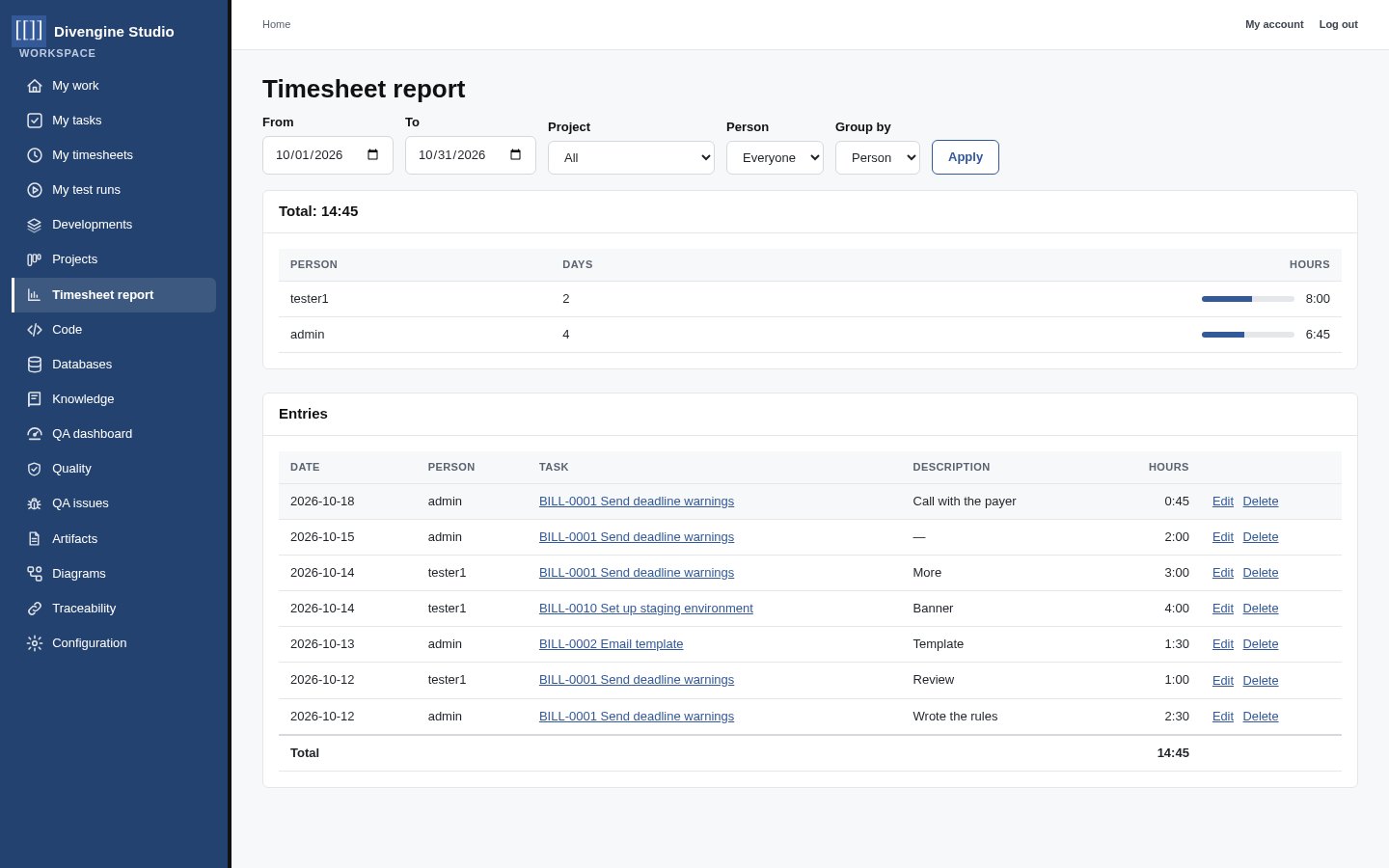
Task: Click the Divengine Studio logo icon
Action: coord(29,31)
